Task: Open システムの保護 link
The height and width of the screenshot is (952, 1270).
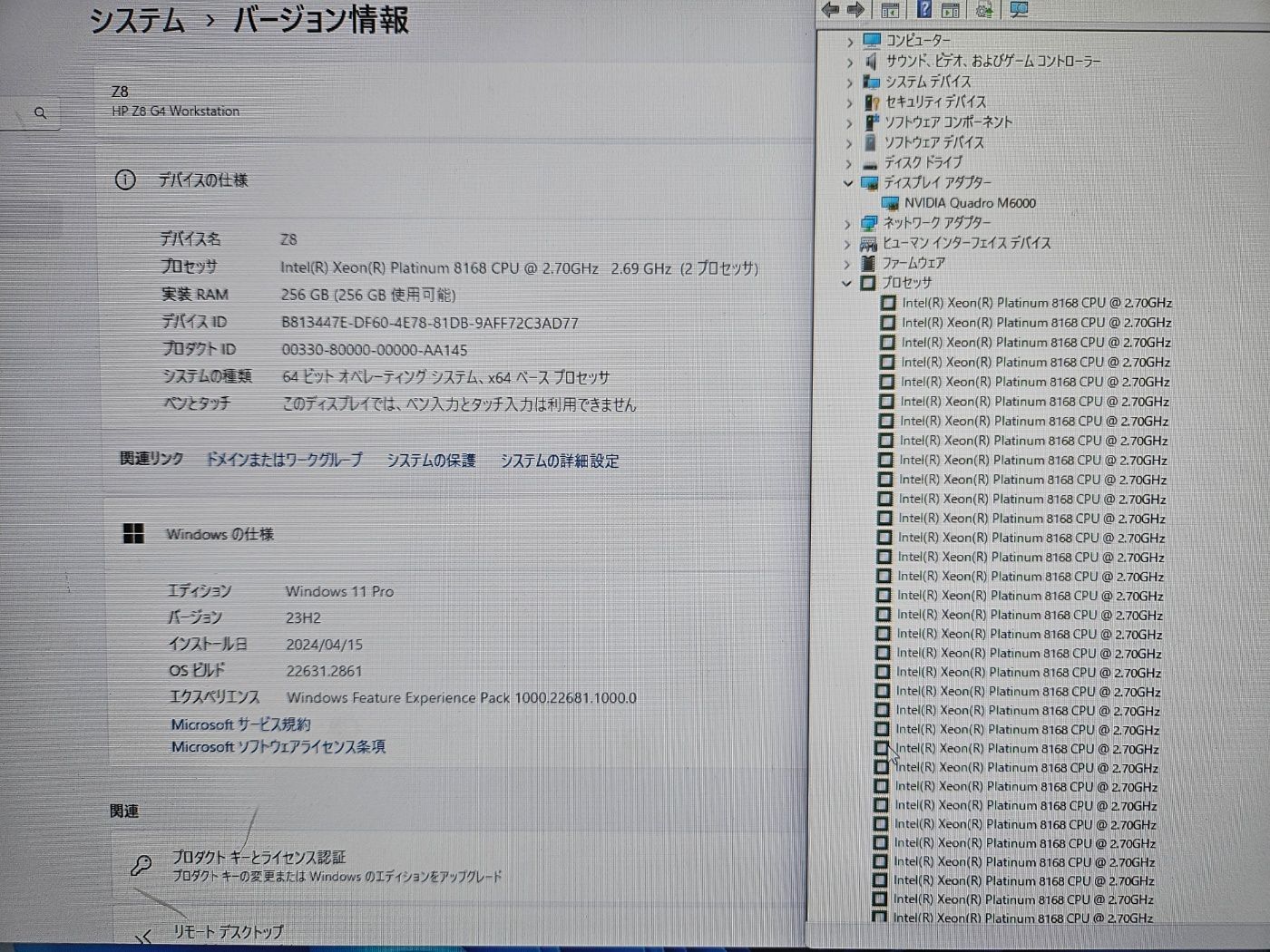Action: point(431,461)
